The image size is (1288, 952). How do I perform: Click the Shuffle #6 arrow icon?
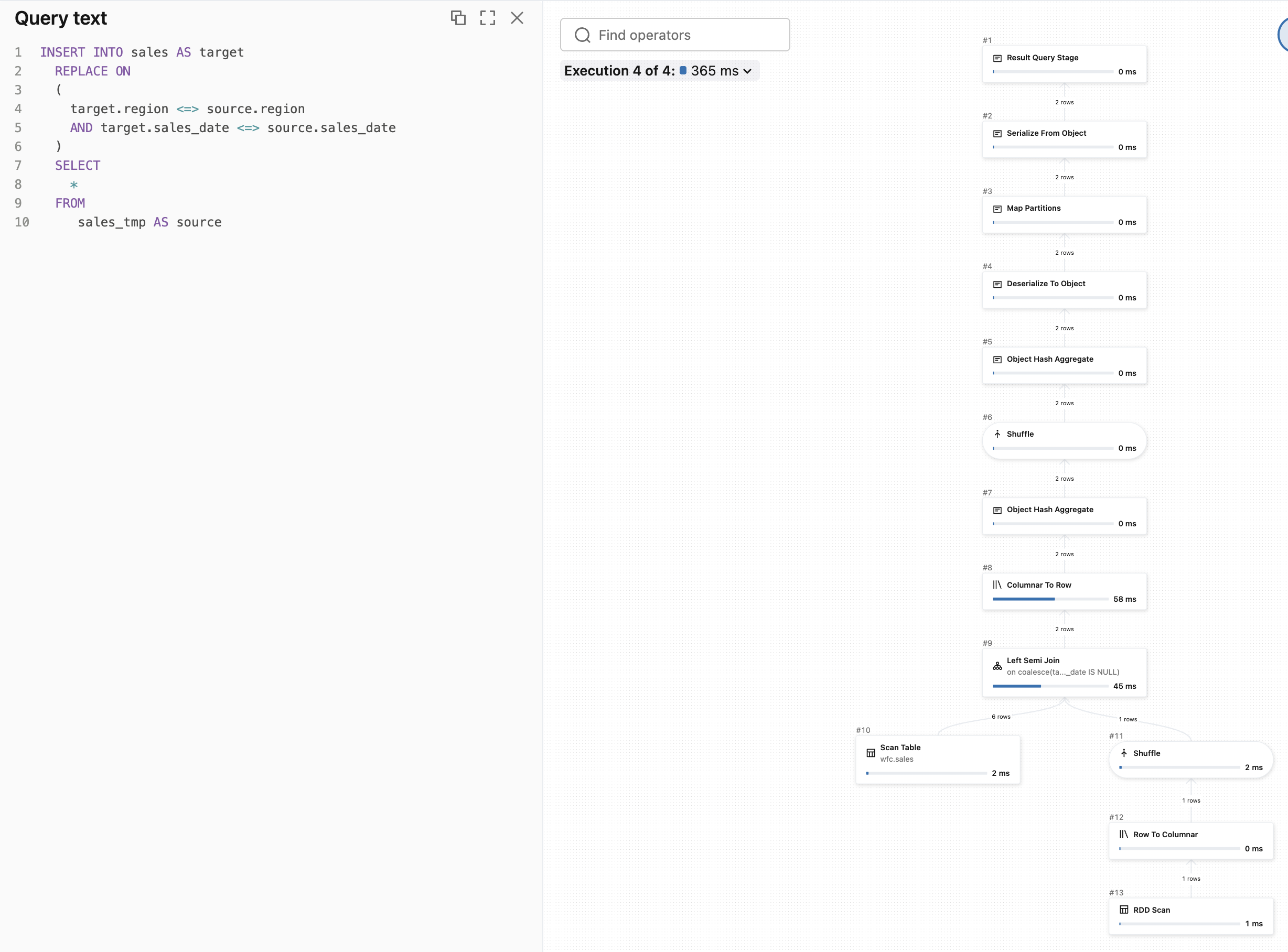[997, 434]
